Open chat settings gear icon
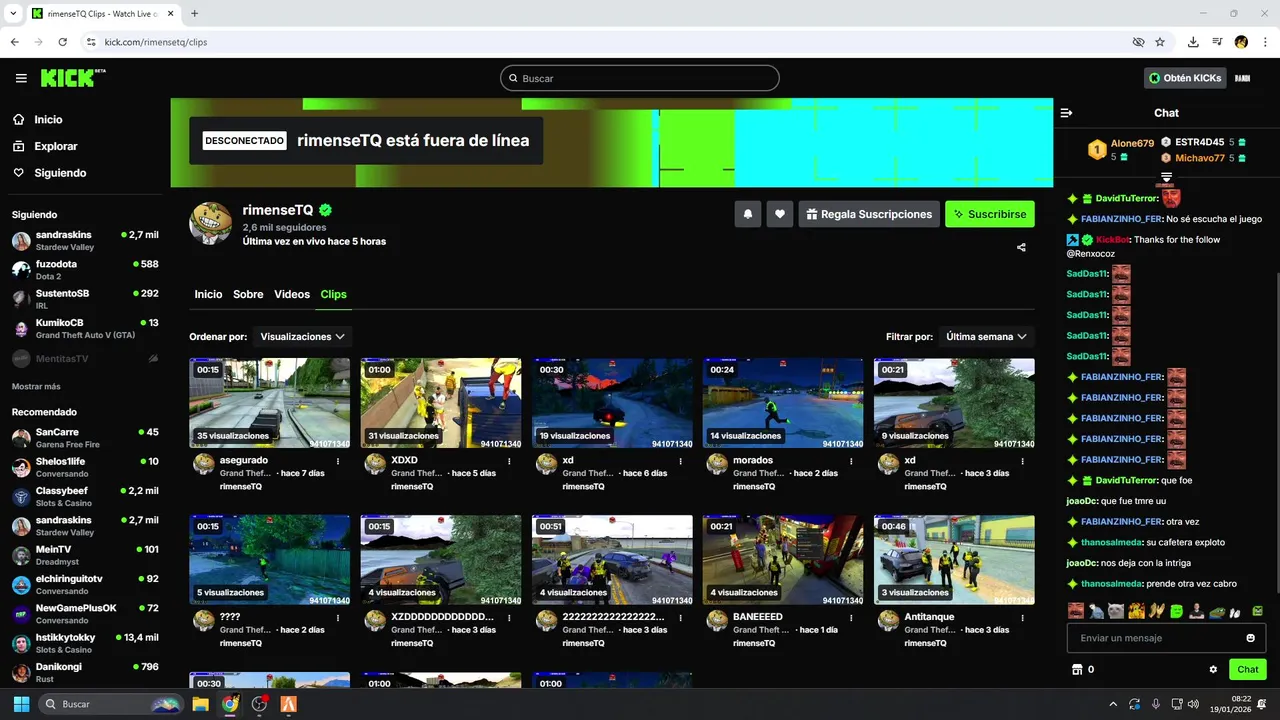 tap(1213, 669)
